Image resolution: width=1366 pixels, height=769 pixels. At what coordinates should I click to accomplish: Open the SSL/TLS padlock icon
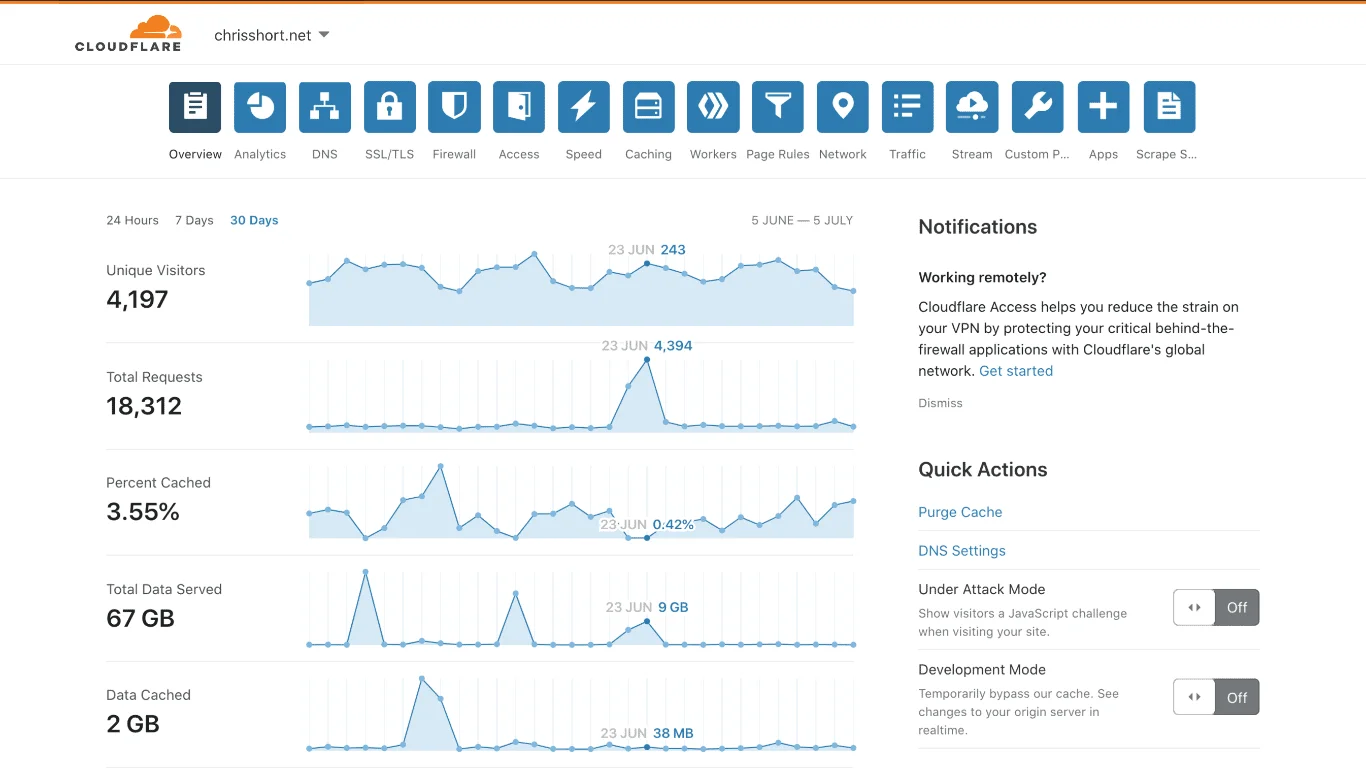(390, 107)
